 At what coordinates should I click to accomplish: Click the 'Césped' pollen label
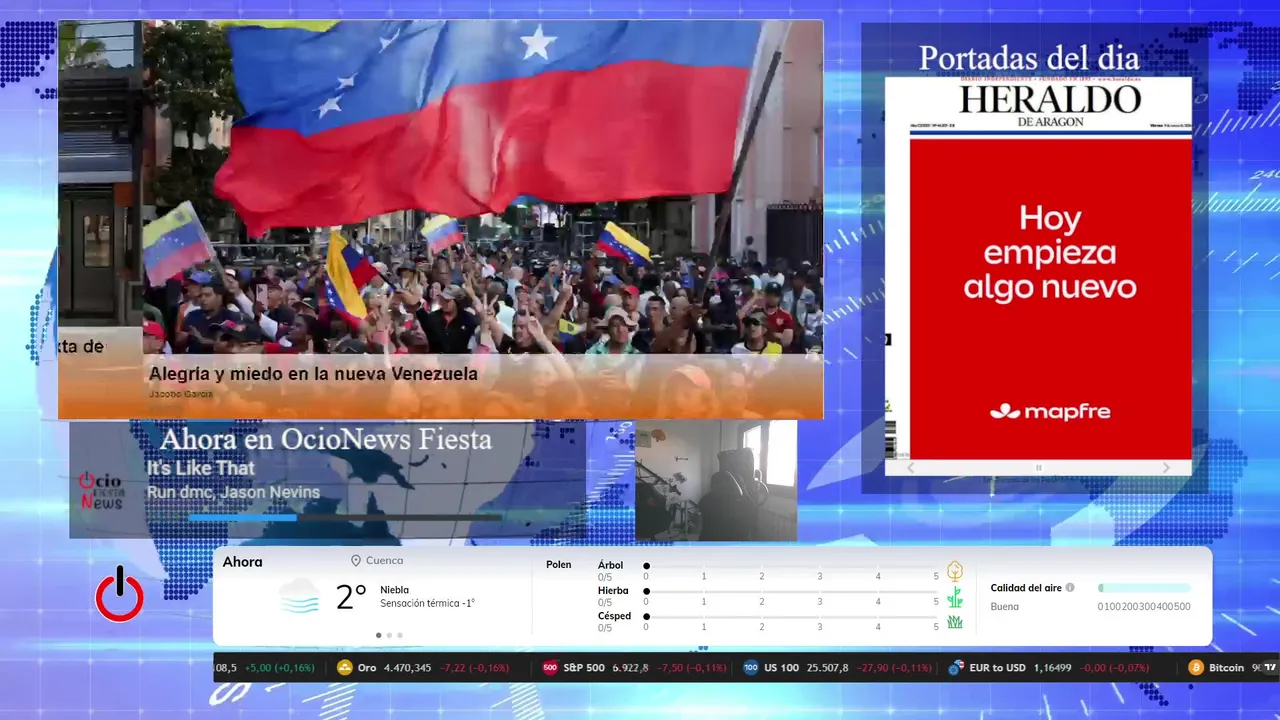coord(614,616)
